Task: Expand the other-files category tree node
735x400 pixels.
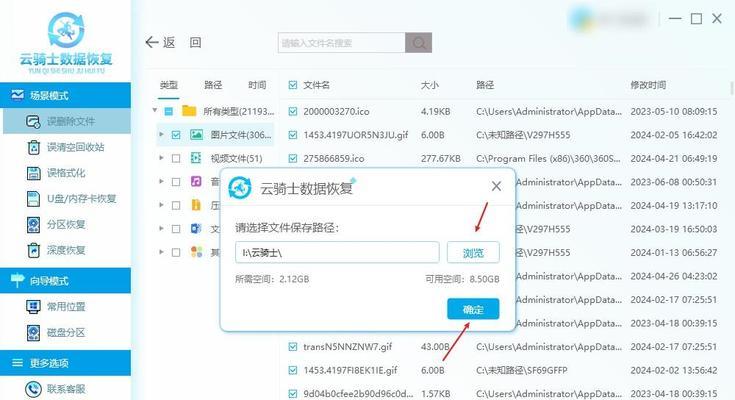Action: coord(161,252)
